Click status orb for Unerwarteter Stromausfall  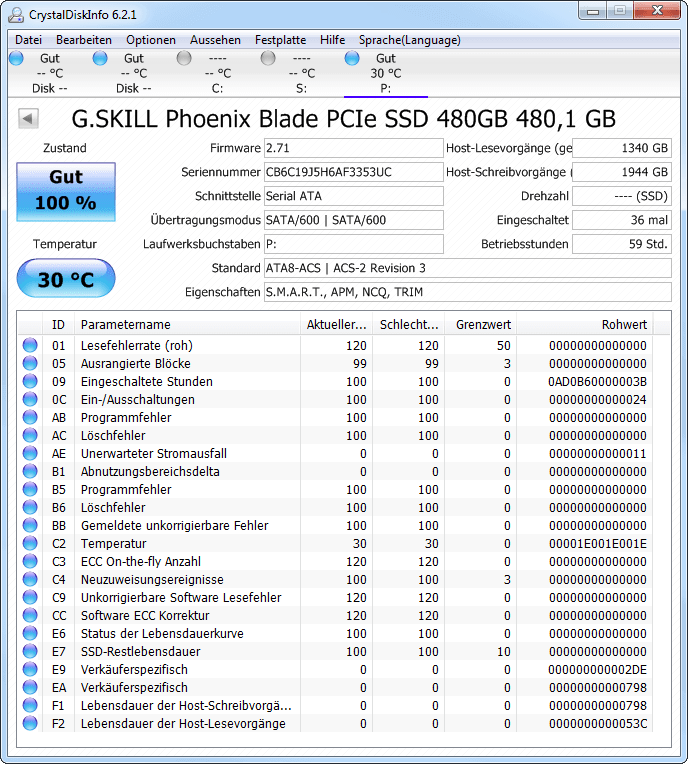click(30, 453)
